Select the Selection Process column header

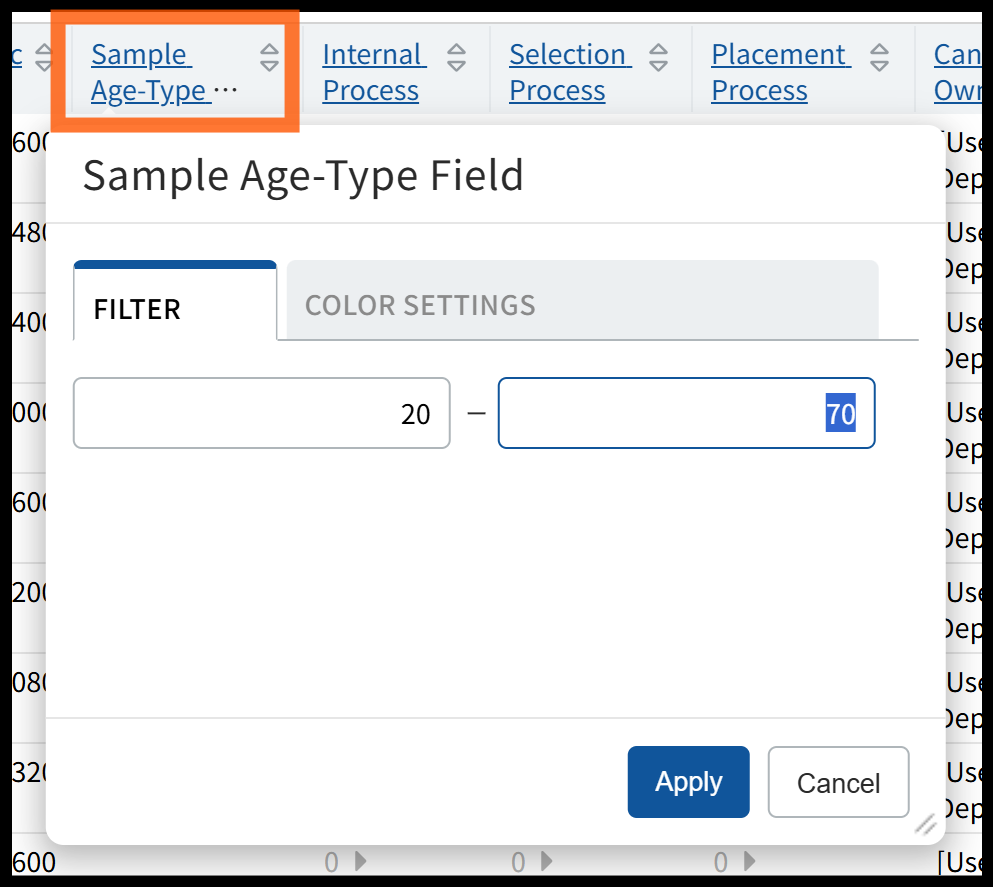[567, 72]
